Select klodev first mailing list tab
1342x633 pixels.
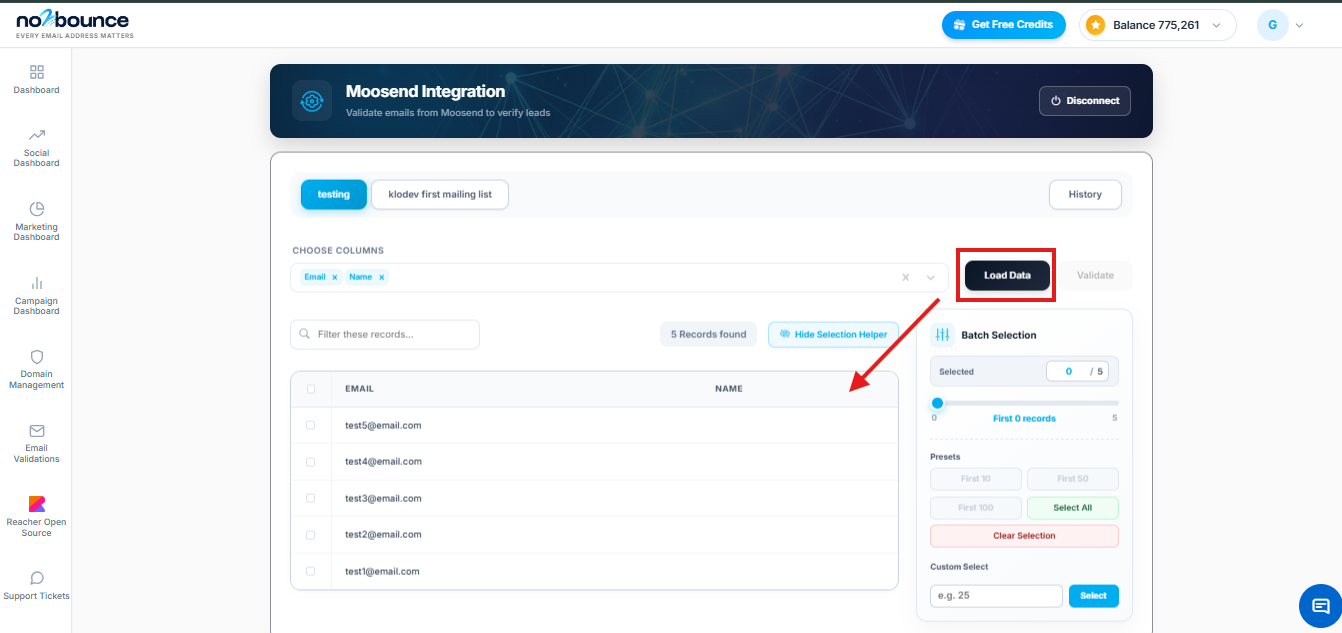tap(440, 194)
